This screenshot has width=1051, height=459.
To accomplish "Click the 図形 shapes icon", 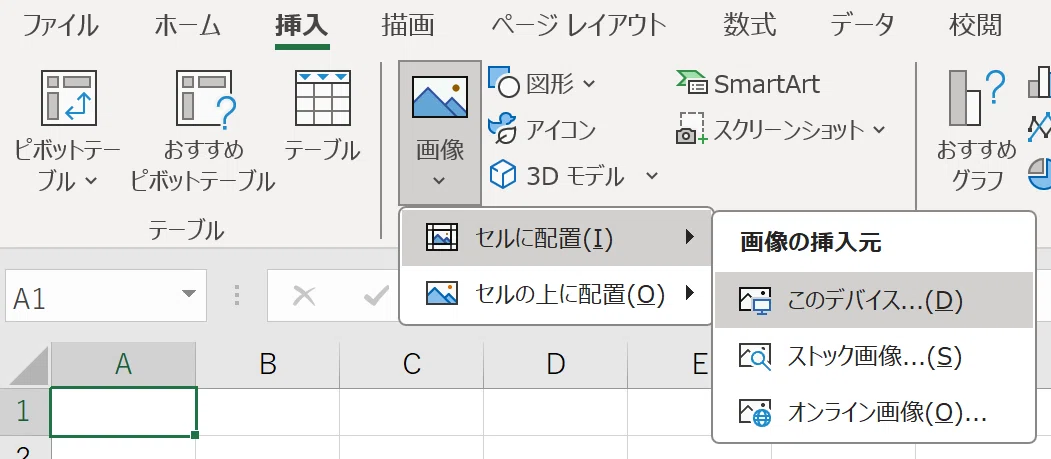I will coord(504,82).
